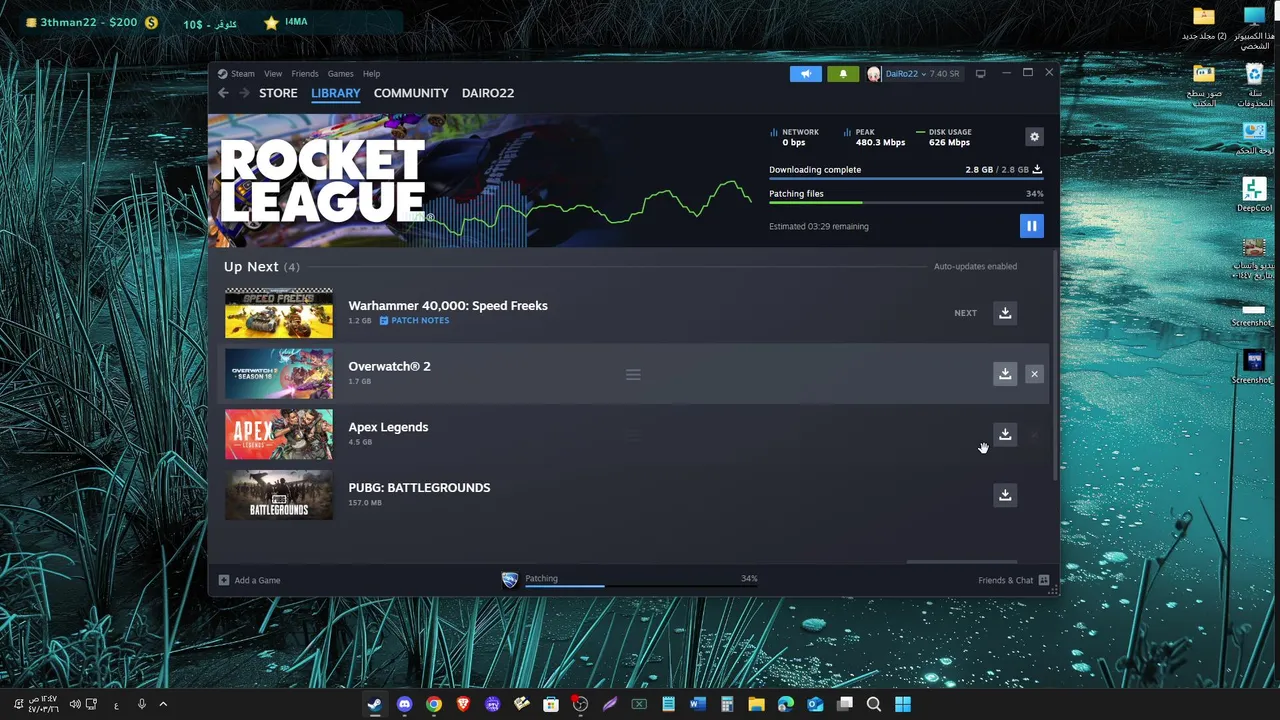Click the download queue vertical scrollbar
1280x720 pixels.
(x=1056, y=365)
